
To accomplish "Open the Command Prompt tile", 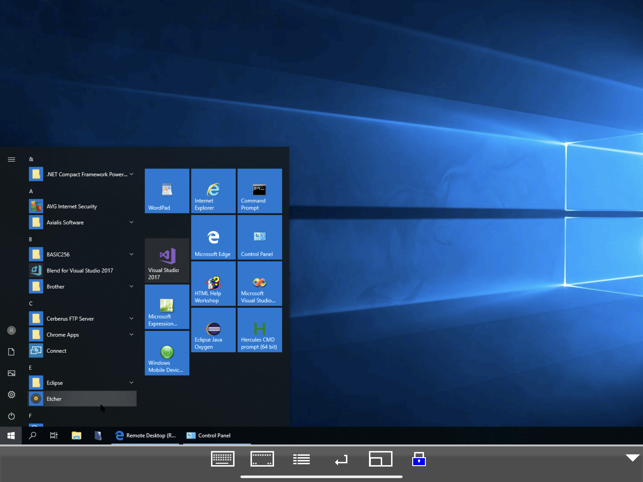I will (260, 191).
